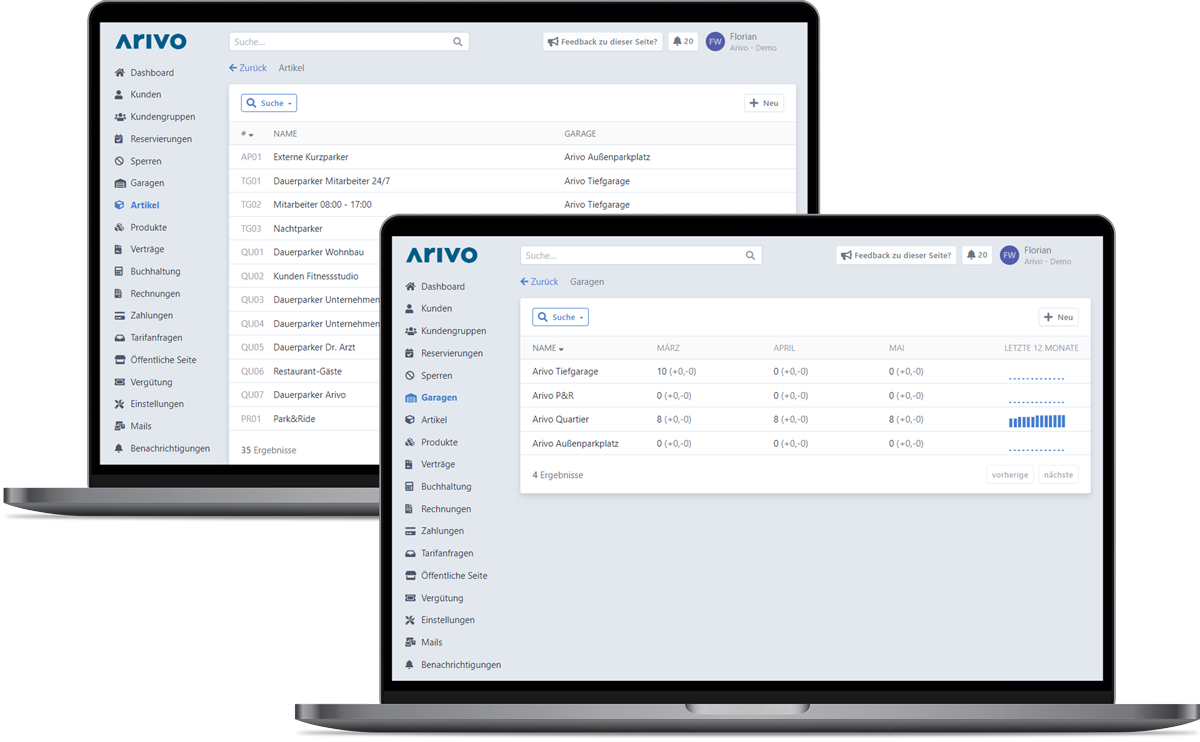Click Arivo logo in front window

442,255
